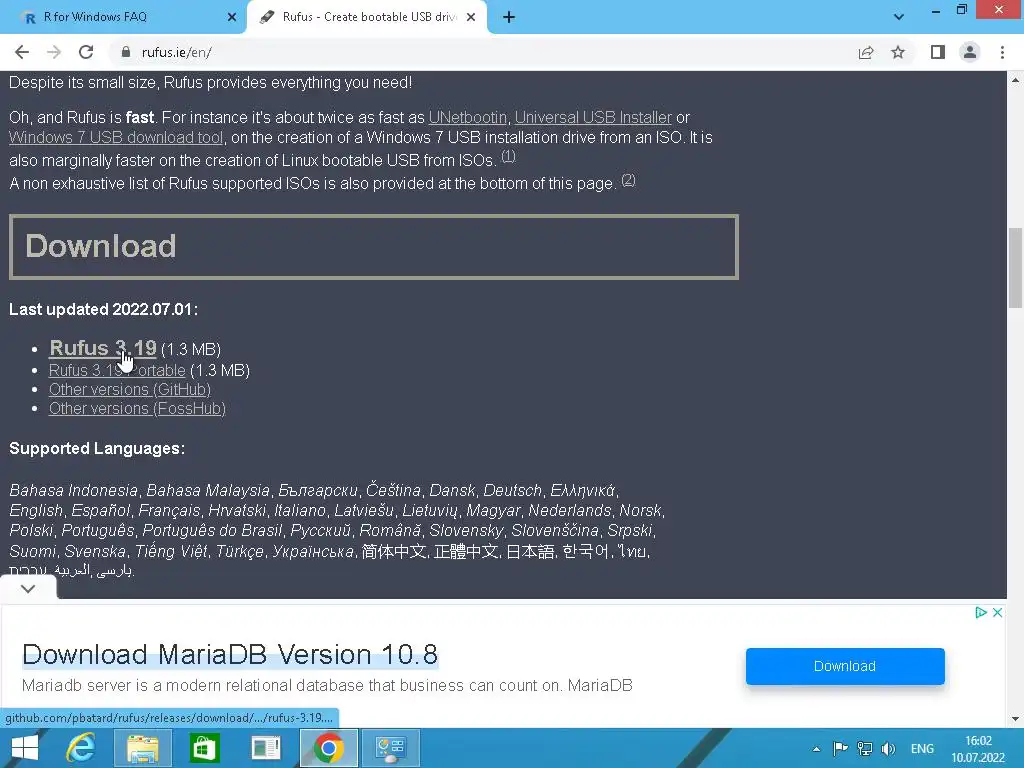This screenshot has width=1024, height=768.
Task: Open Other versions (GitHub) link
Action: point(130,390)
